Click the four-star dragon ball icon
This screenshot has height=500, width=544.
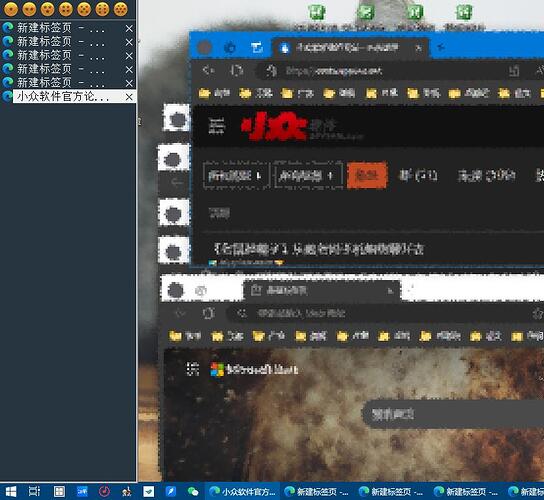coord(66,9)
